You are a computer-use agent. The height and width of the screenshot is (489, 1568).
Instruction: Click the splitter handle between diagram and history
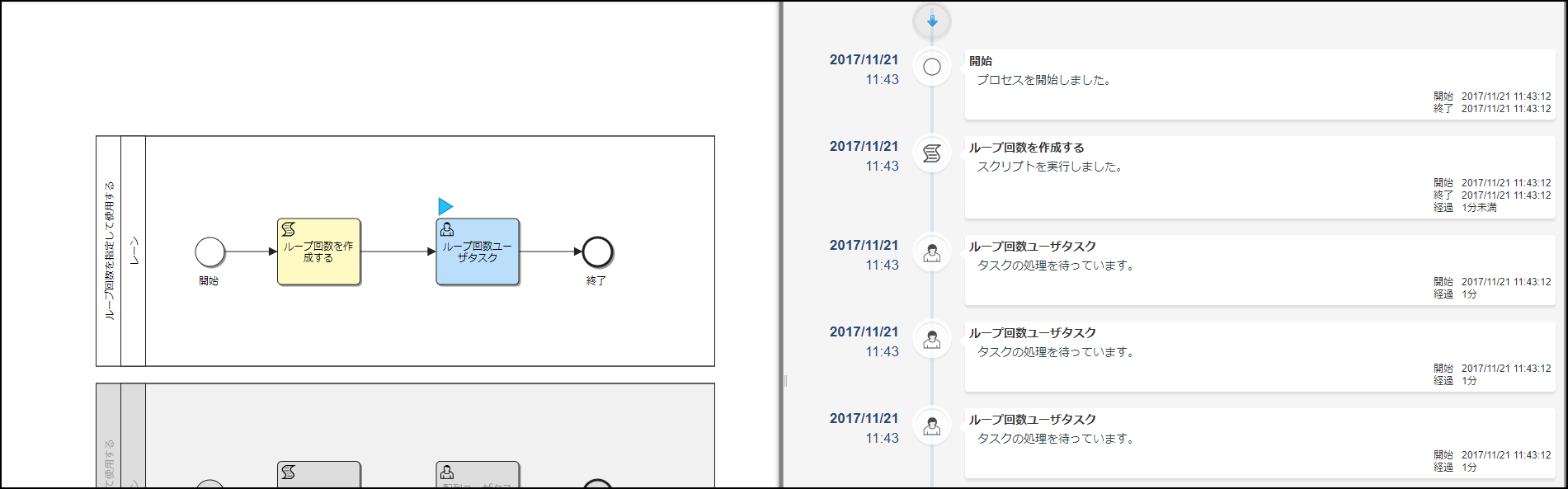[x=785, y=381]
